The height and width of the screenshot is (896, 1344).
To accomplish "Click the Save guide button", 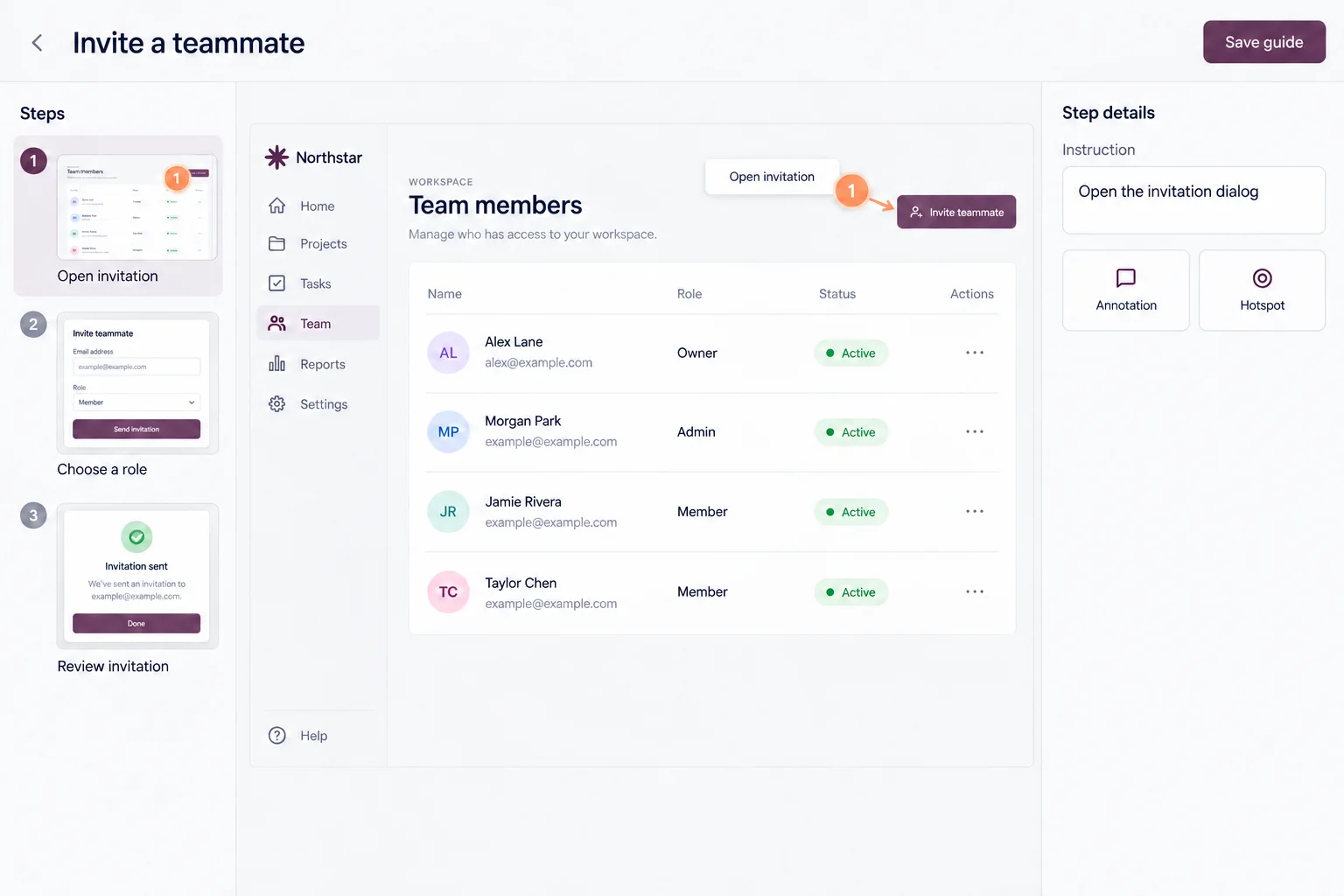I will [x=1264, y=42].
